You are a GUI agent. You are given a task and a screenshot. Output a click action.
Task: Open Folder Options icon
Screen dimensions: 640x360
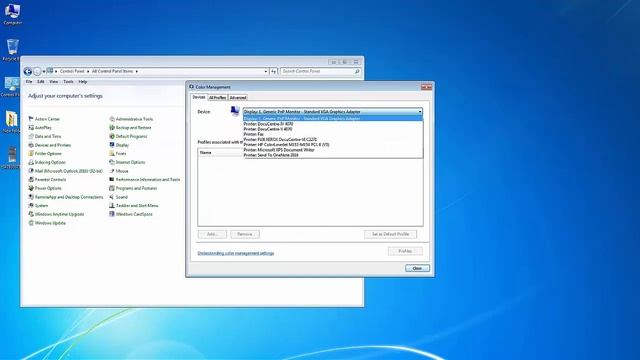click(x=31, y=153)
